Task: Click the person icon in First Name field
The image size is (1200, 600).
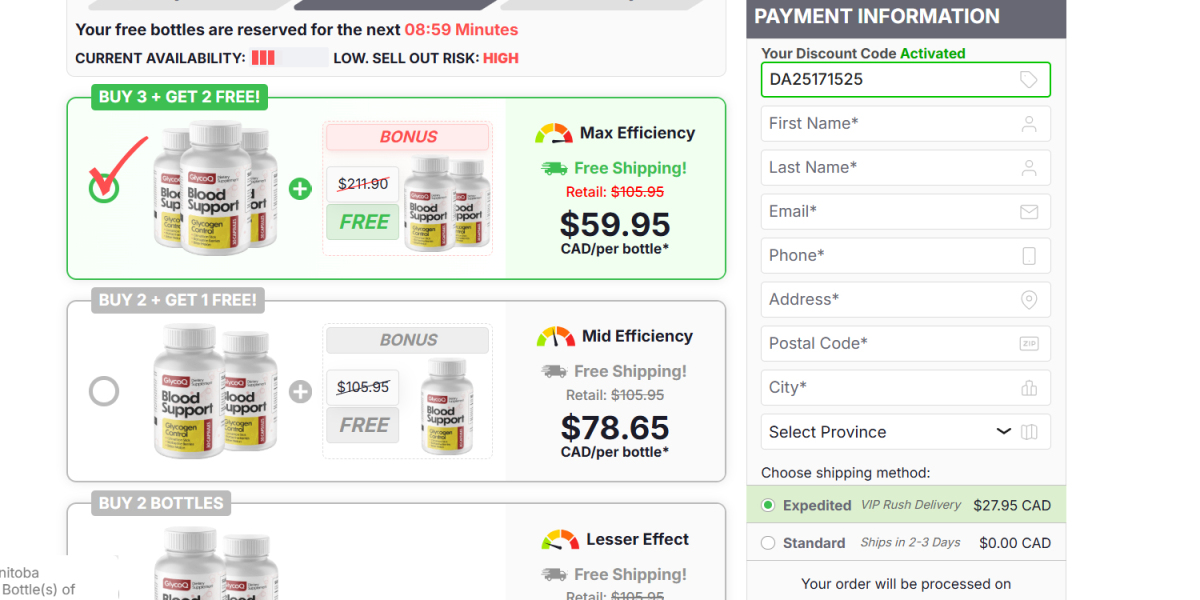Action: (x=1029, y=124)
